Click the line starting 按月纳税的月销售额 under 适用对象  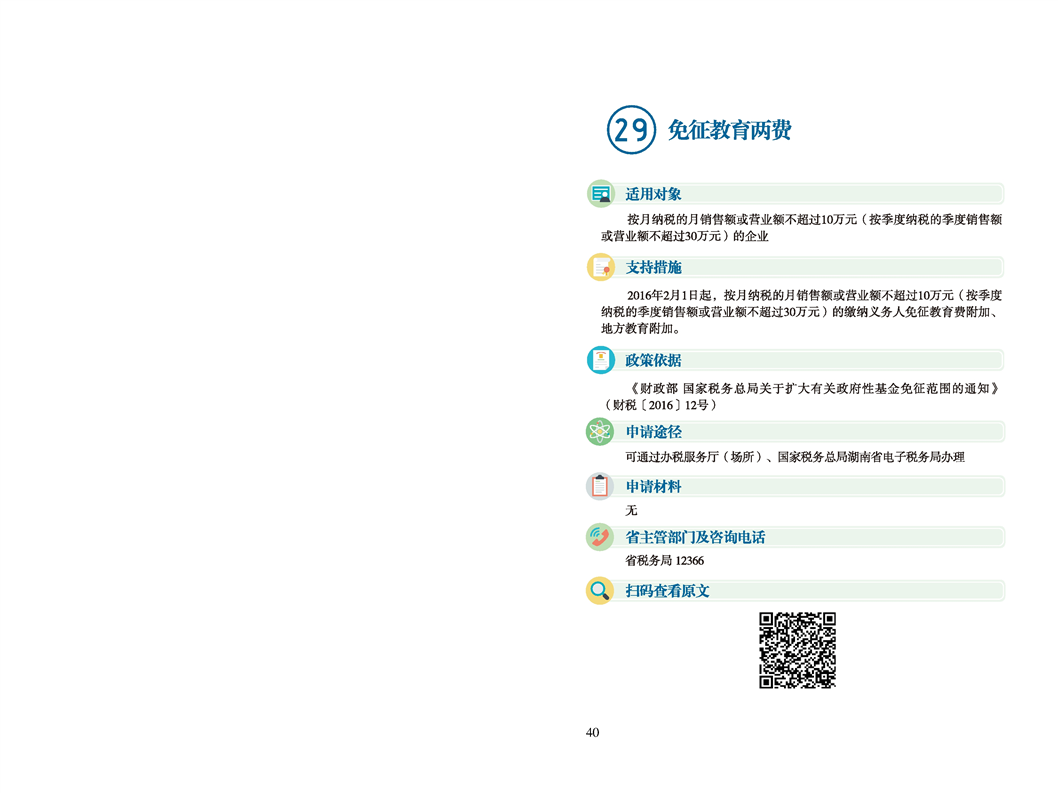[814, 219]
